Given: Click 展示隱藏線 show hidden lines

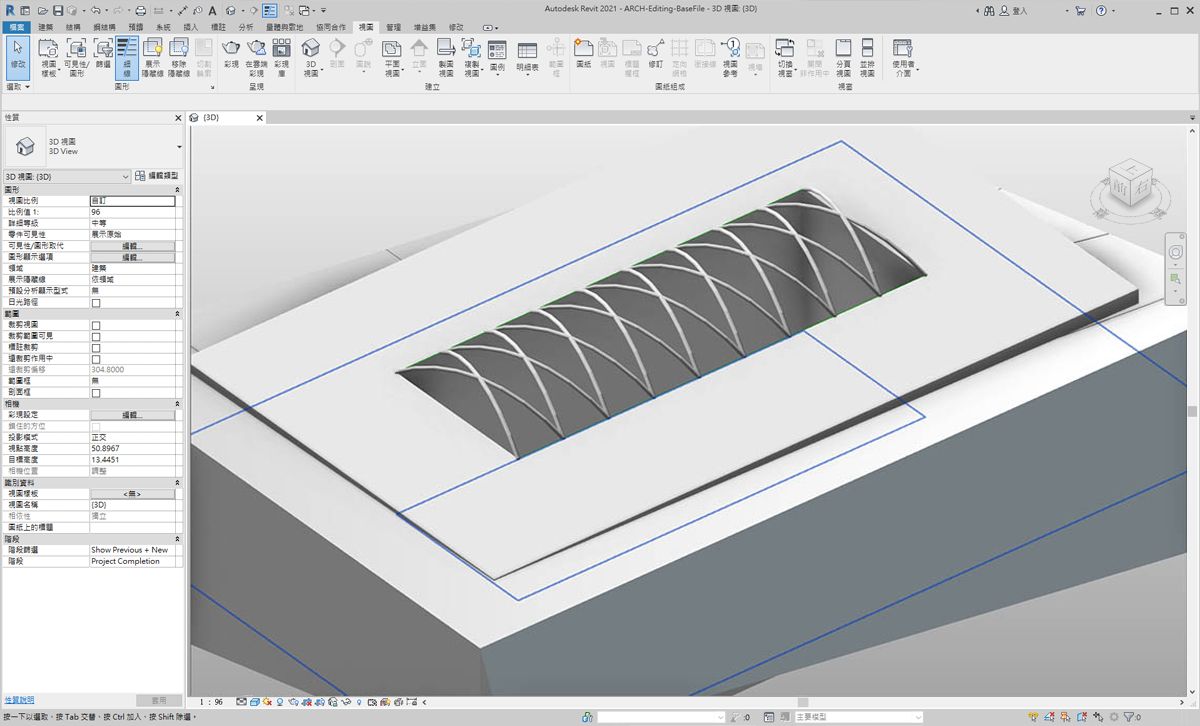Looking at the screenshot, I should (153, 58).
